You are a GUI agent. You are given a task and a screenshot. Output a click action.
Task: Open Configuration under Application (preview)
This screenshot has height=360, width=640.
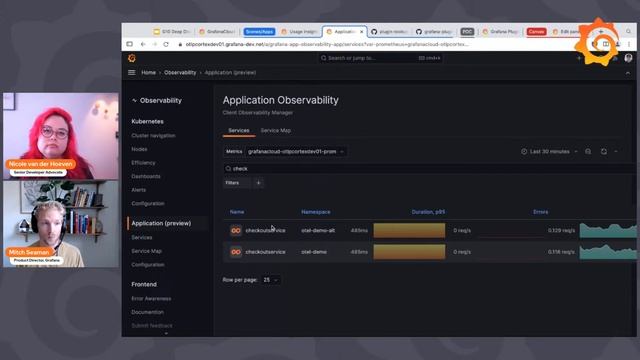[148, 264]
